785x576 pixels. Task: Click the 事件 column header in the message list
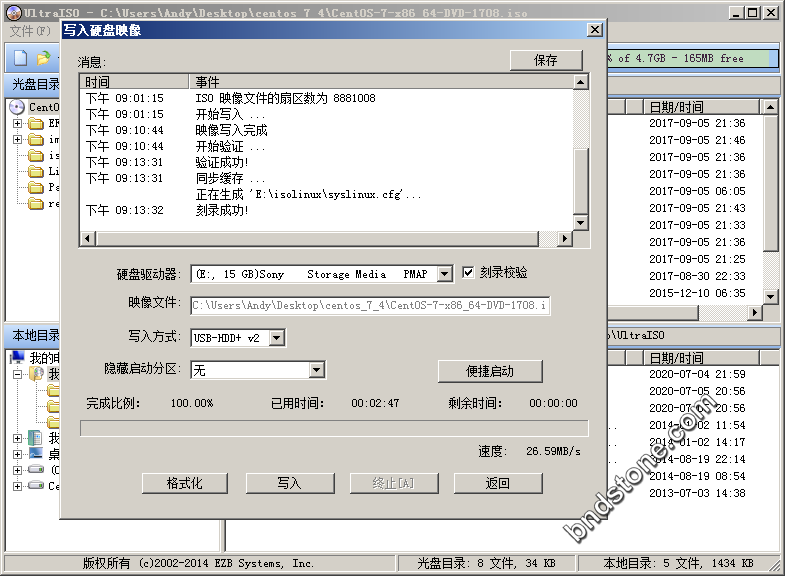(x=380, y=82)
